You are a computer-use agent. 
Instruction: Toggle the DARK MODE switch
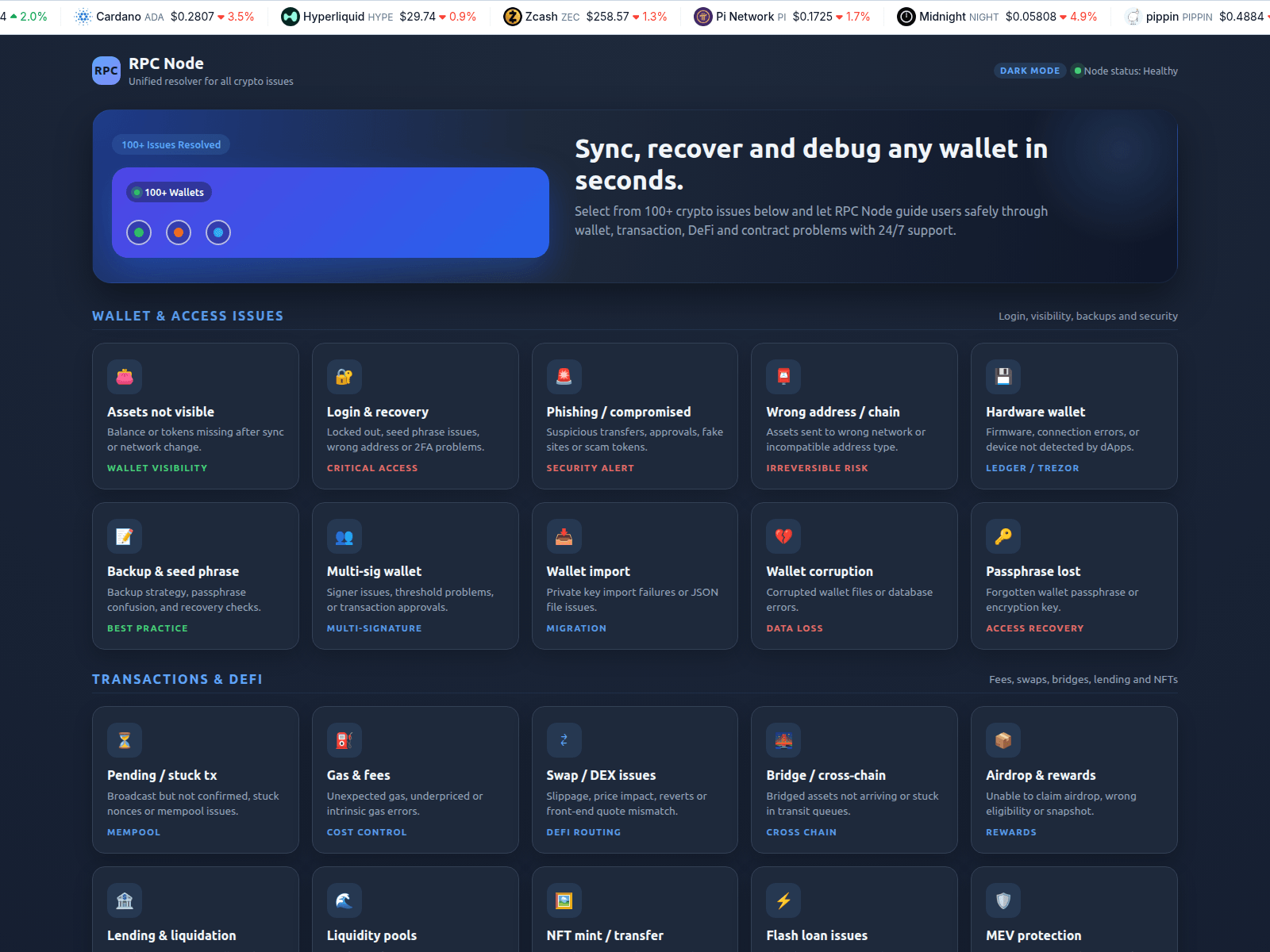point(1029,71)
